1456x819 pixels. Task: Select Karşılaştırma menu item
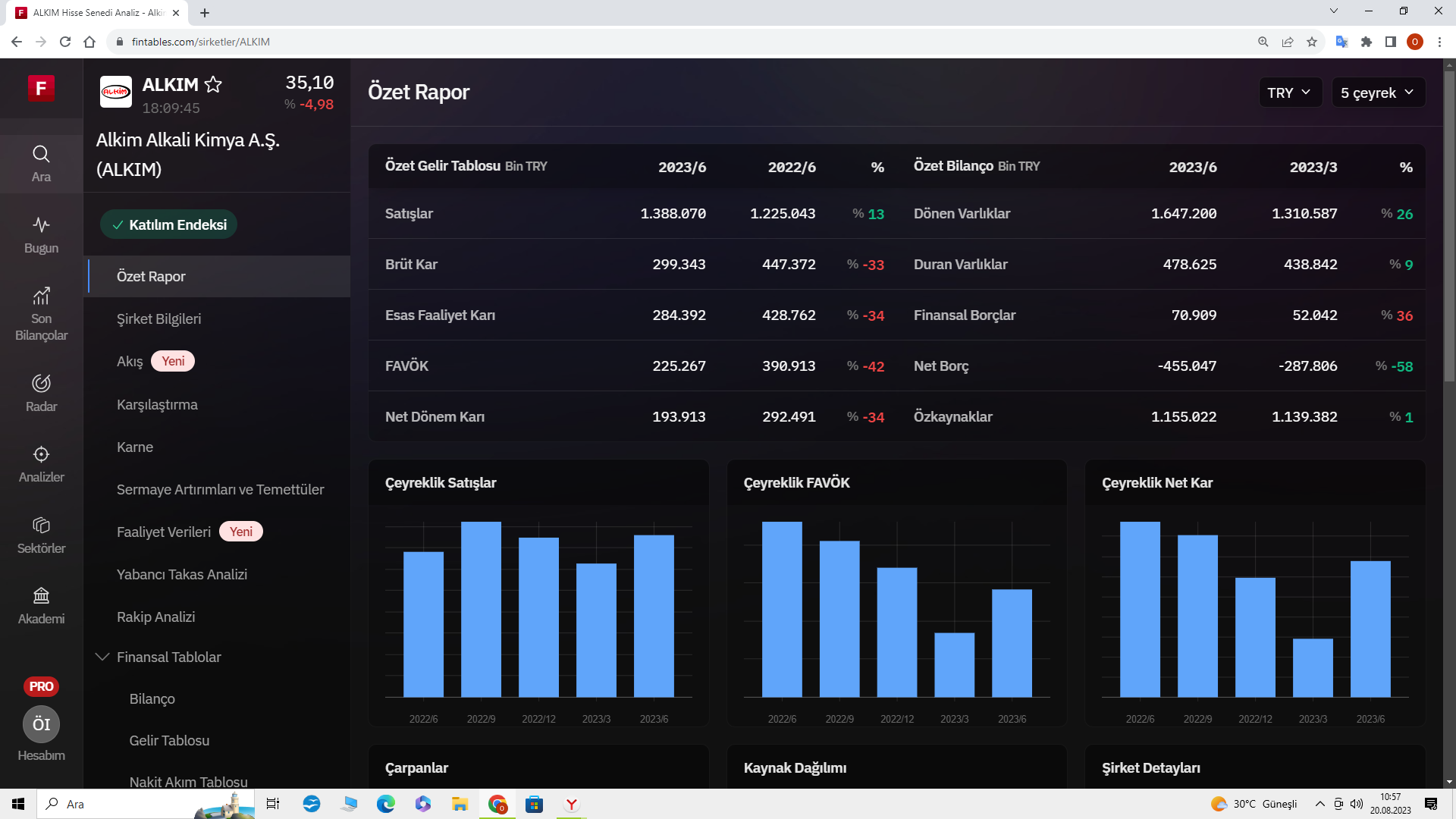point(157,404)
